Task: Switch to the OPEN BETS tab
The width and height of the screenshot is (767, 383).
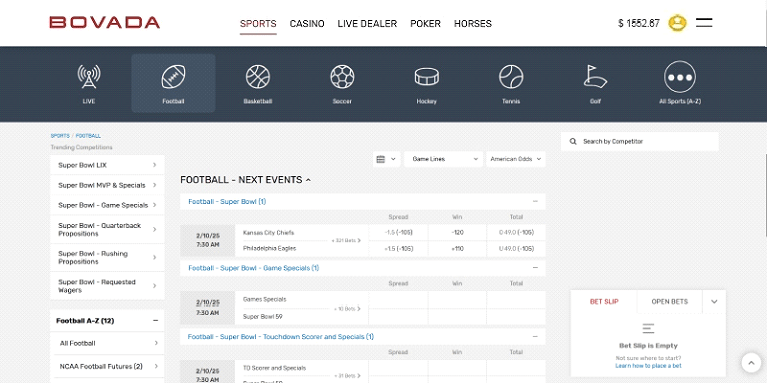Action: pos(669,302)
